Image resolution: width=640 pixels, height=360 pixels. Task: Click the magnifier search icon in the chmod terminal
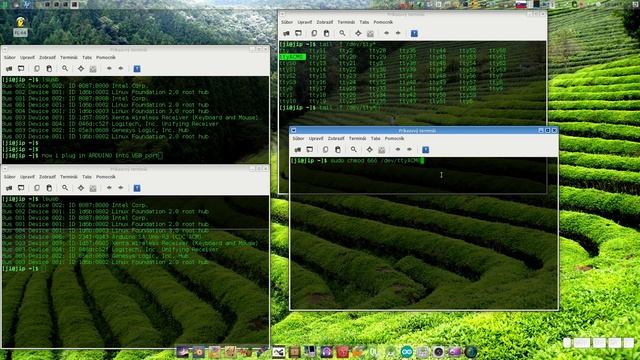pyautogui.click(x=353, y=150)
